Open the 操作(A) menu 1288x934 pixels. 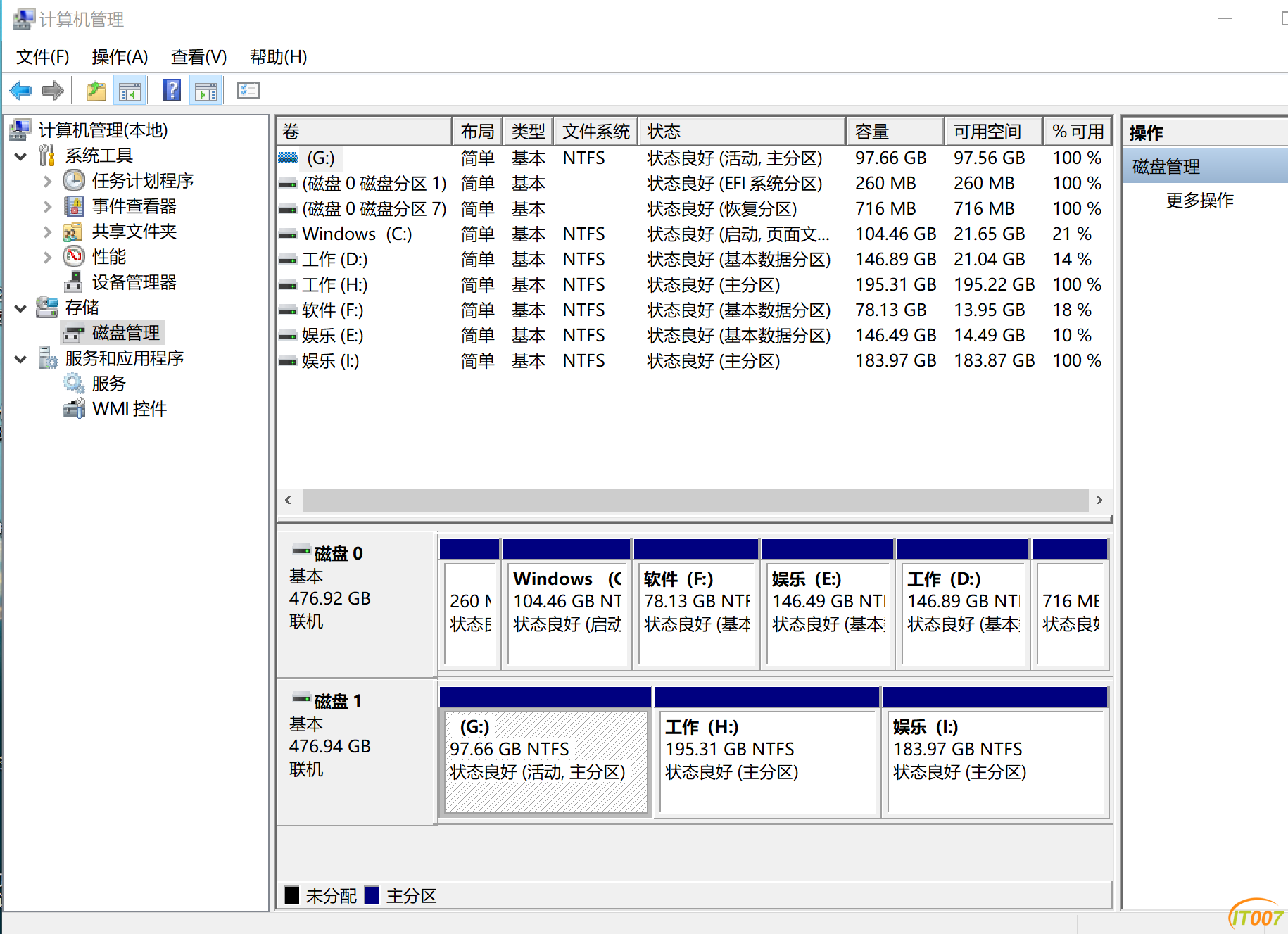point(120,56)
